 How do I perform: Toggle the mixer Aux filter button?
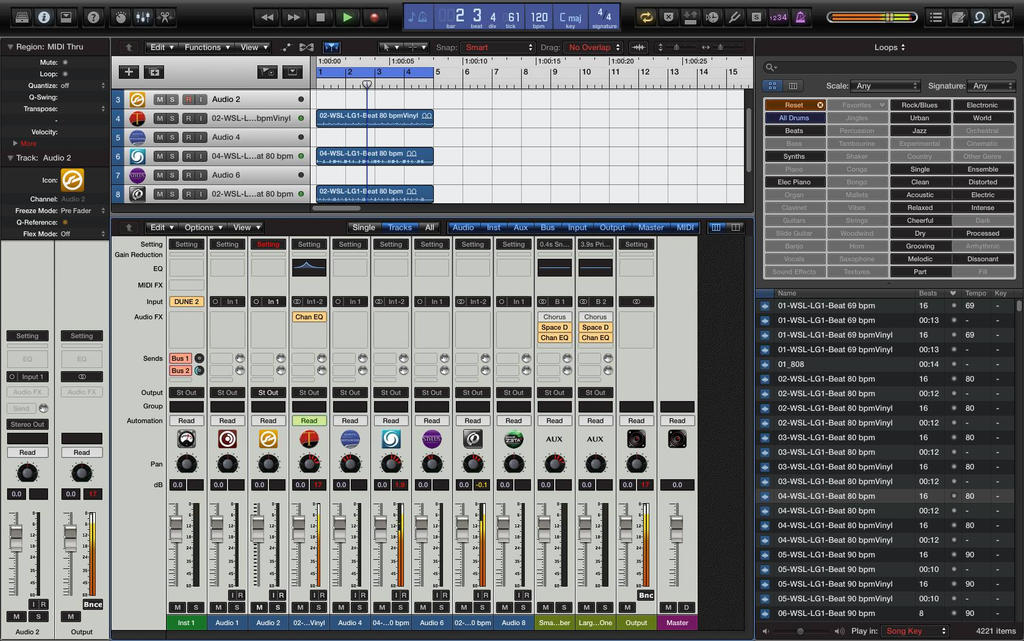pos(520,227)
